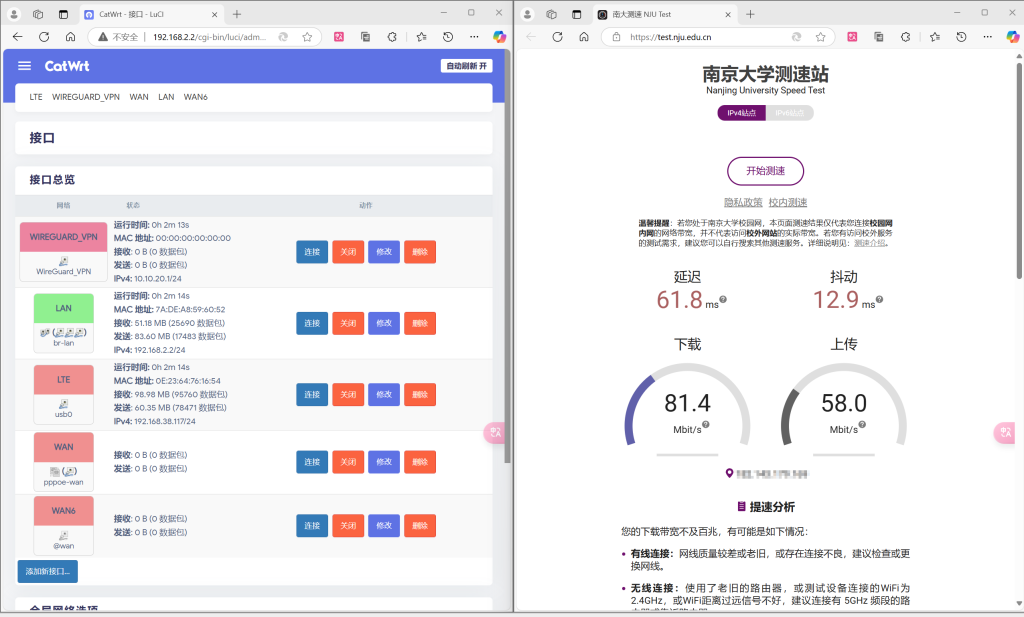The height and width of the screenshot is (617, 1024).
Task: Click floating translate icon on CatWrt page
Action: 494,433
